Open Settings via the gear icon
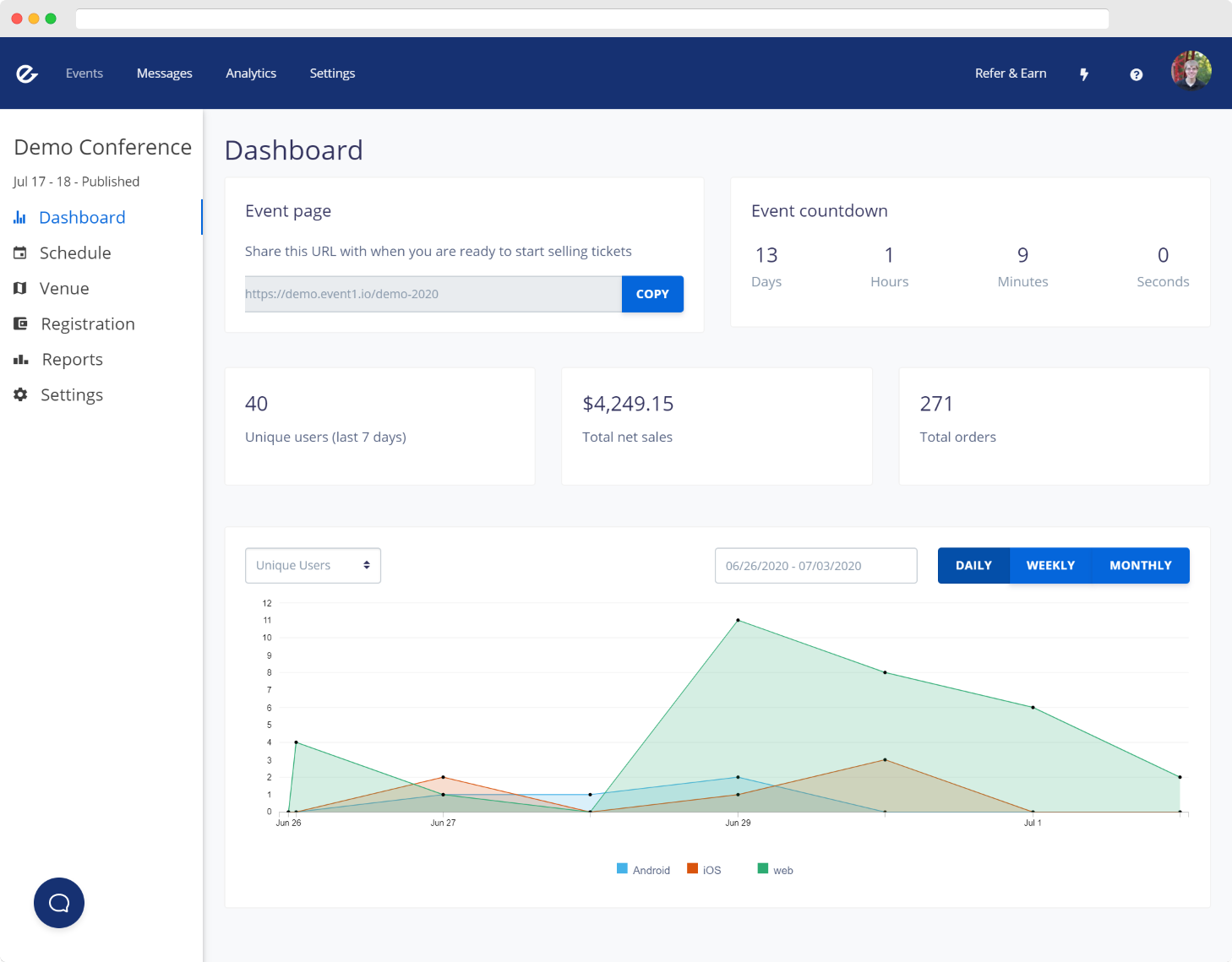Screen dimensions: 1232x962 (x=20, y=394)
